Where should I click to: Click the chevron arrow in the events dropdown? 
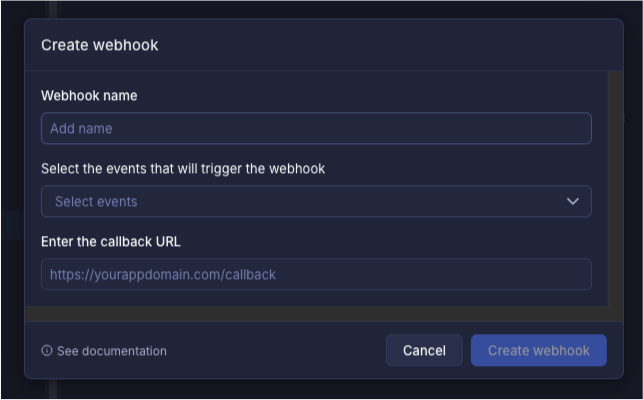(x=572, y=201)
